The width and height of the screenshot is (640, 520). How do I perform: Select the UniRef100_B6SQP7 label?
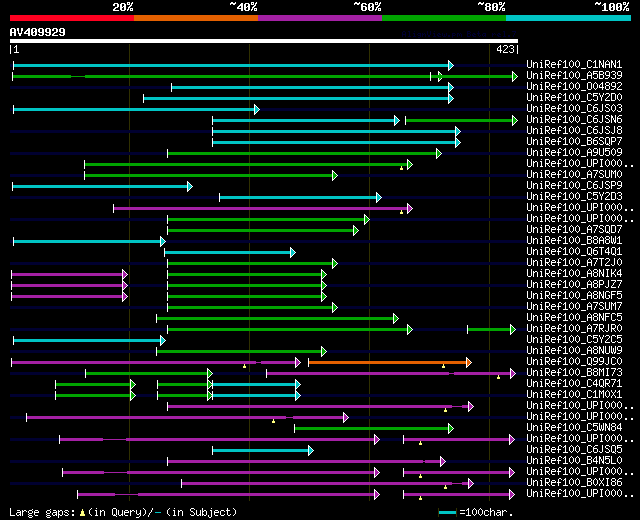click(x=574, y=141)
